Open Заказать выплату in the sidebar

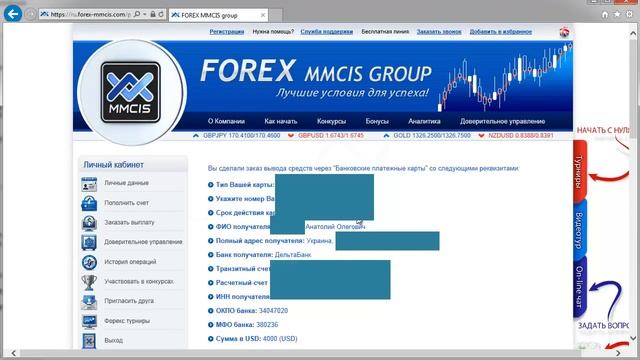click(x=129, y=222)
